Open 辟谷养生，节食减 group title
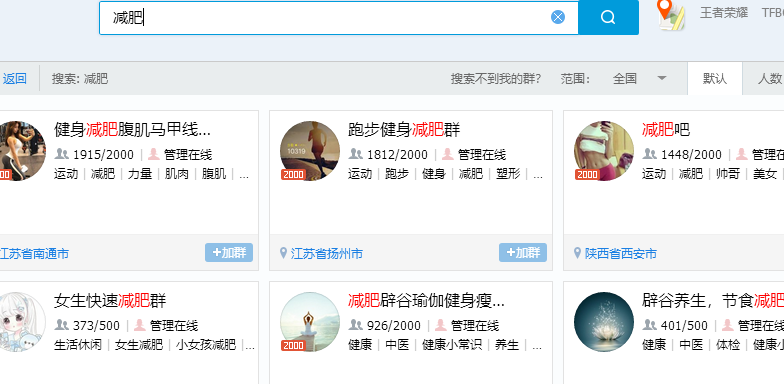Viewport: 784px width, 384px height. (713, 302)
